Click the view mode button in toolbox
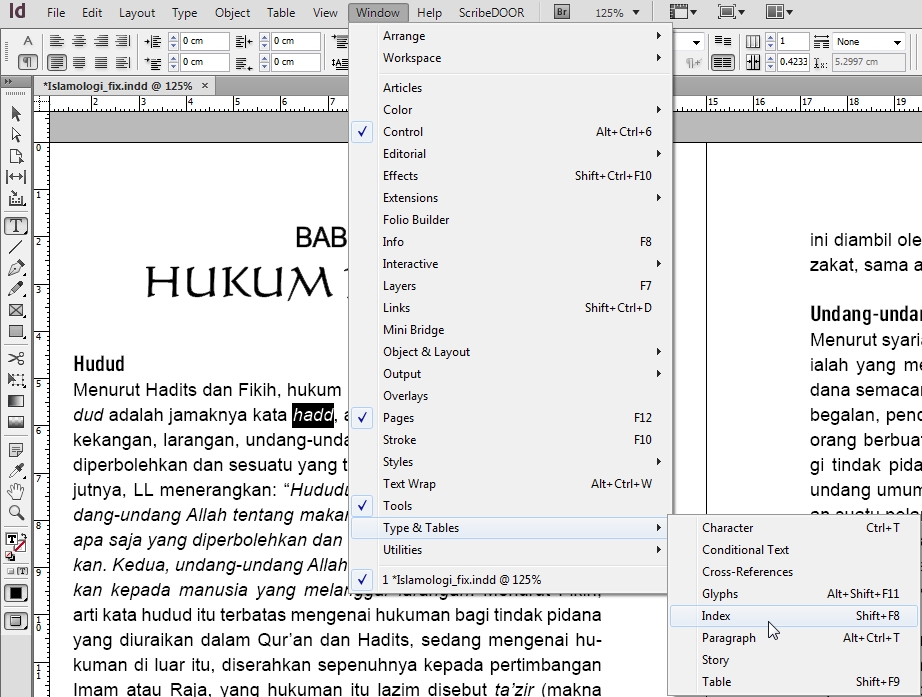This screenshot has width=922, height=697. [x=16, y=621]
